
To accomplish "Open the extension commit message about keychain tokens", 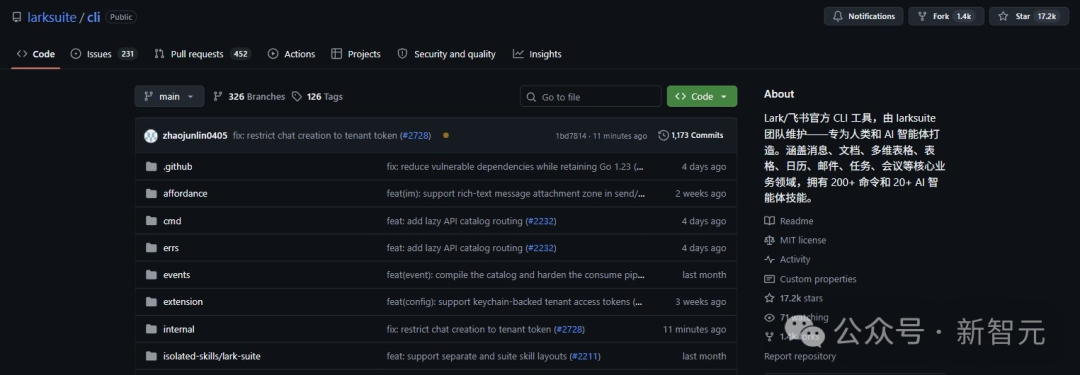I will pos(515,302).
